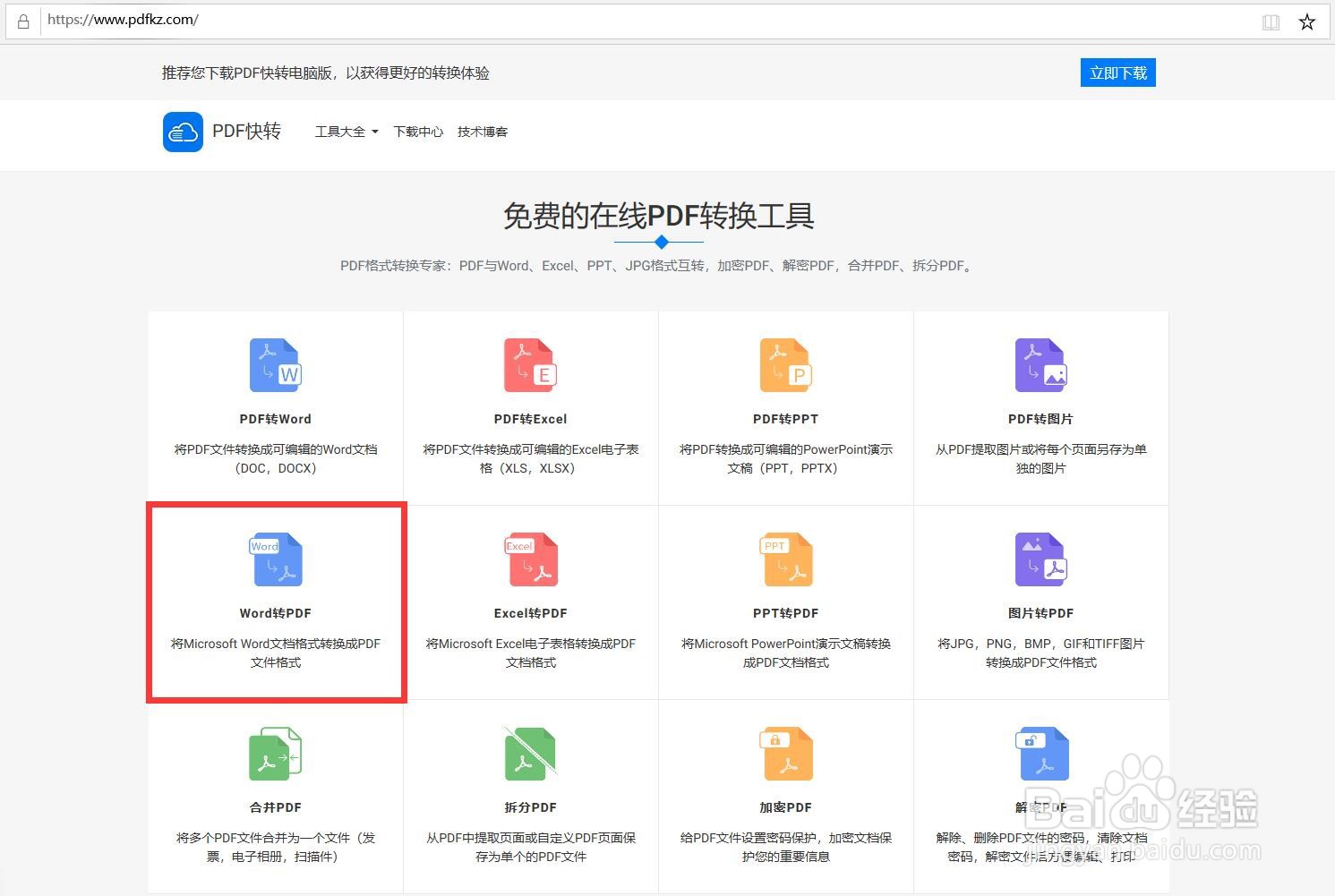Click description 将PDF转换成可编辑的PowerPoint演示文稿

click(x=786, y=458)
